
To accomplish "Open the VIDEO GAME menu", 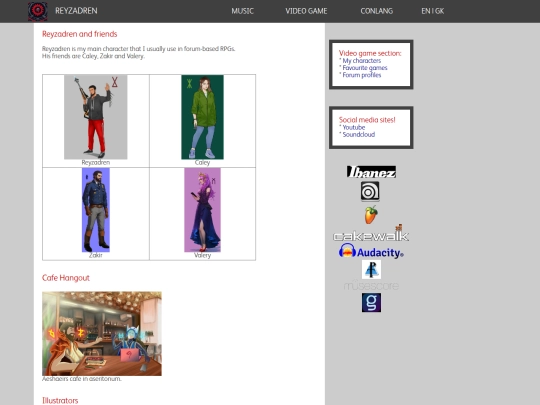I will click(x=306, y=11).
